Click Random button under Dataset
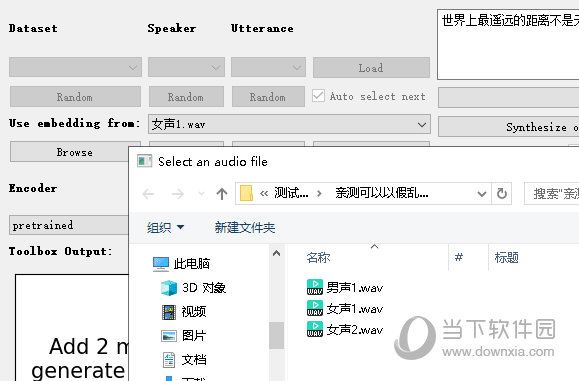The width and height of the screenshot is (579, 381). [x=75, y=97]
